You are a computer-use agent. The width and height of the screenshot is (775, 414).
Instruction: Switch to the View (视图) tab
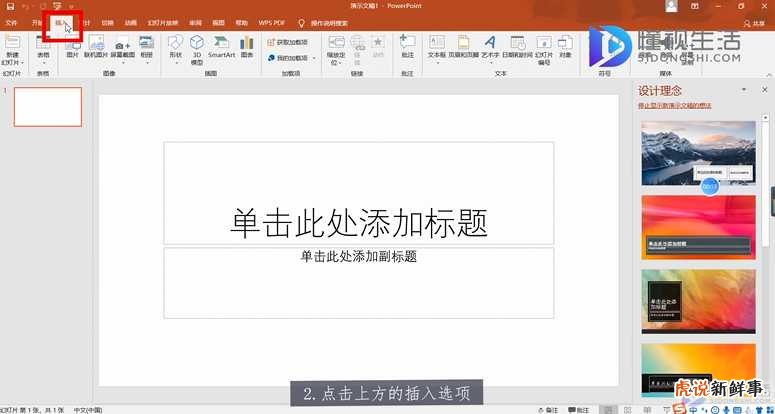(x=218, y=23)
